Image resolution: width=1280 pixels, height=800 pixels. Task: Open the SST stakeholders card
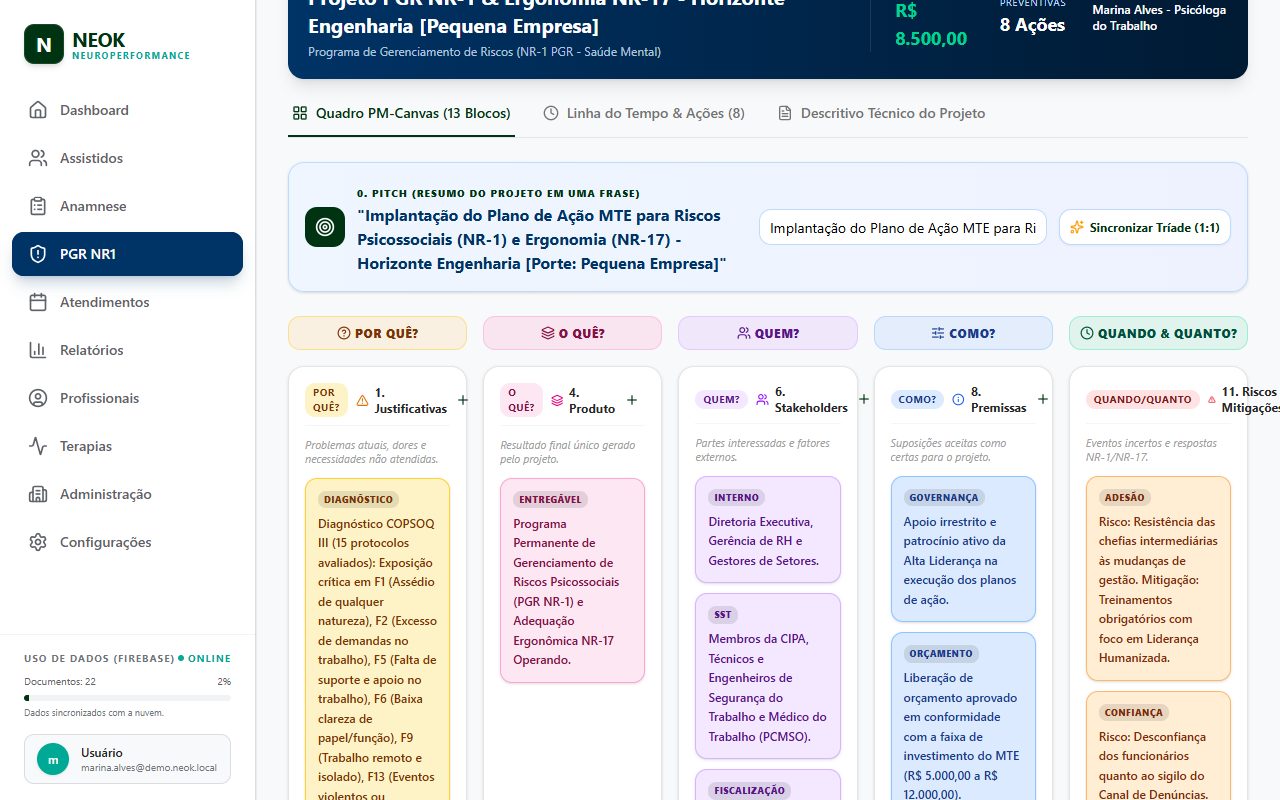[x=768, y=676]
